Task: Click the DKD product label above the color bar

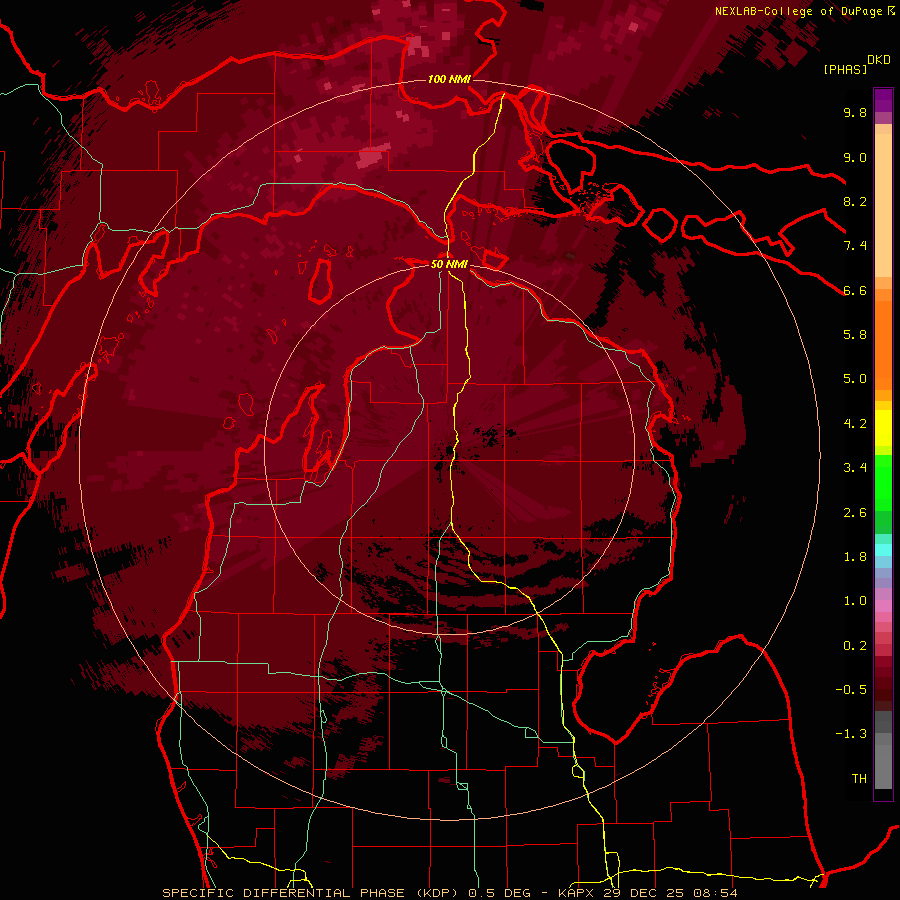Action: (879, 60)
